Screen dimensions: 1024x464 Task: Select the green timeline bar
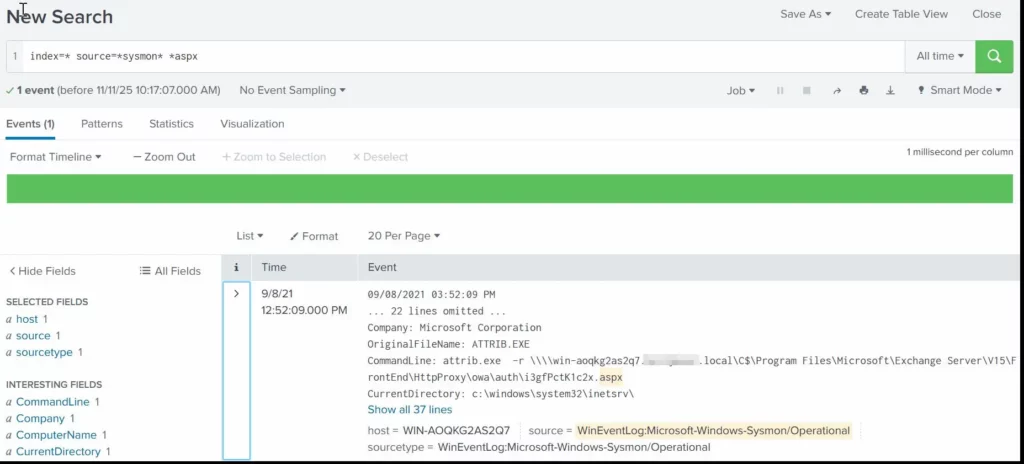(509, 189)
